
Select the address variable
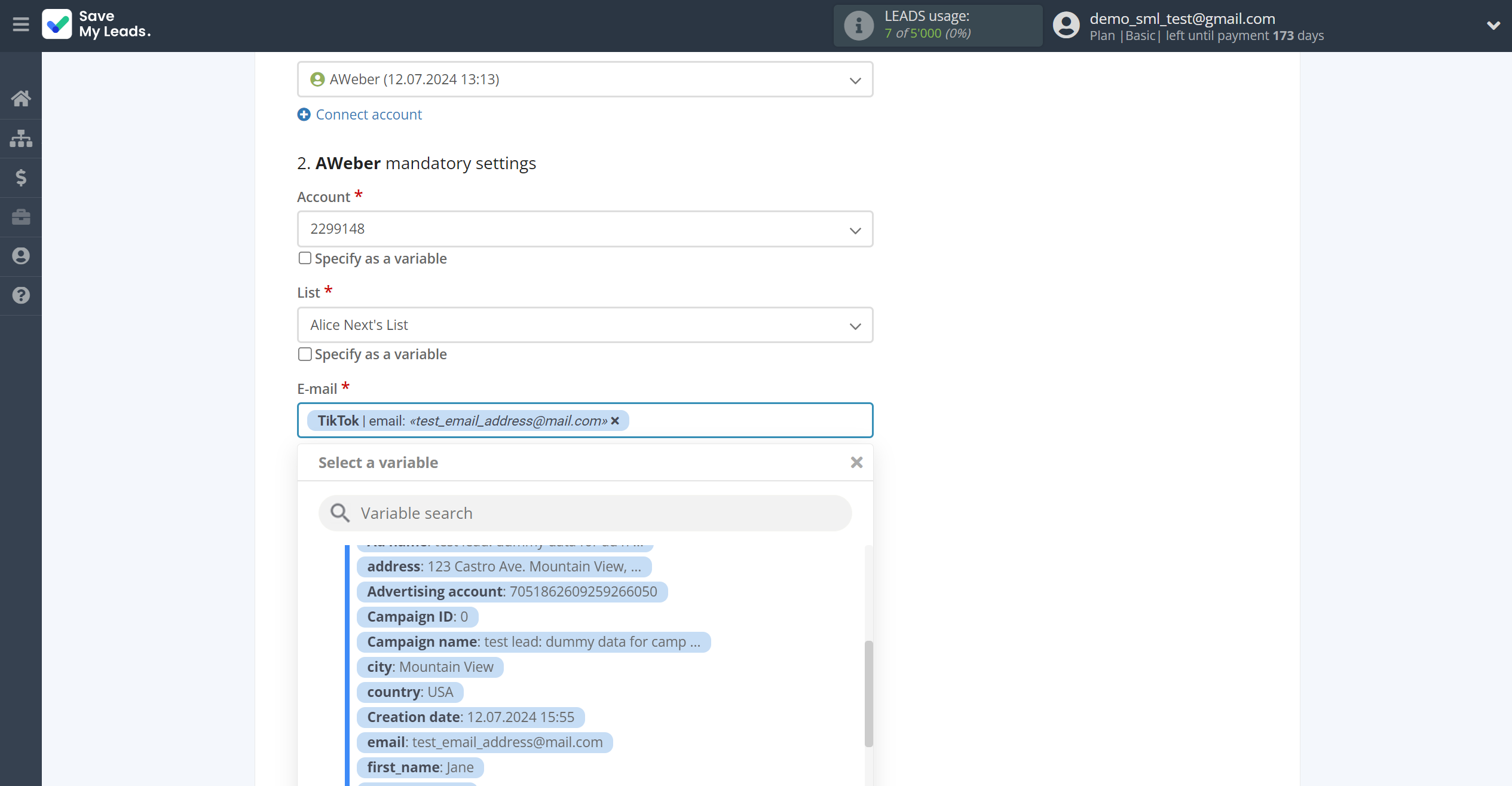(x=504, y=567)
